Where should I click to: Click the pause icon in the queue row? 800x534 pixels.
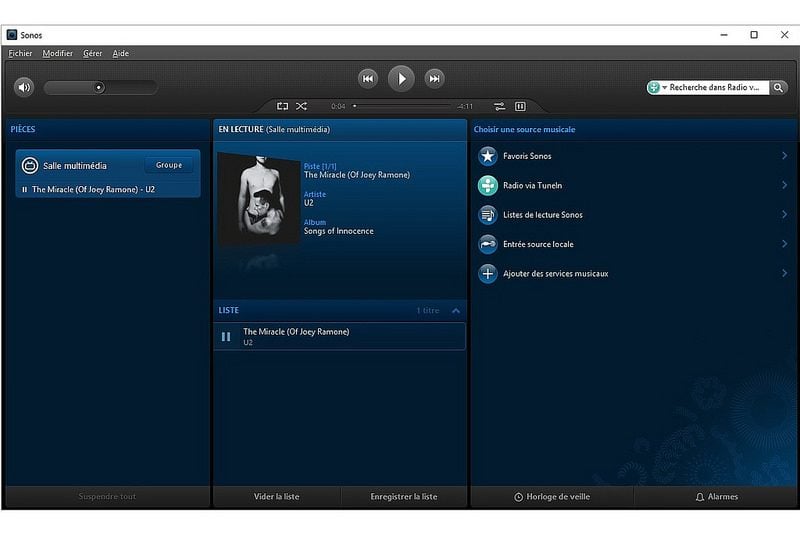[226, 337]
